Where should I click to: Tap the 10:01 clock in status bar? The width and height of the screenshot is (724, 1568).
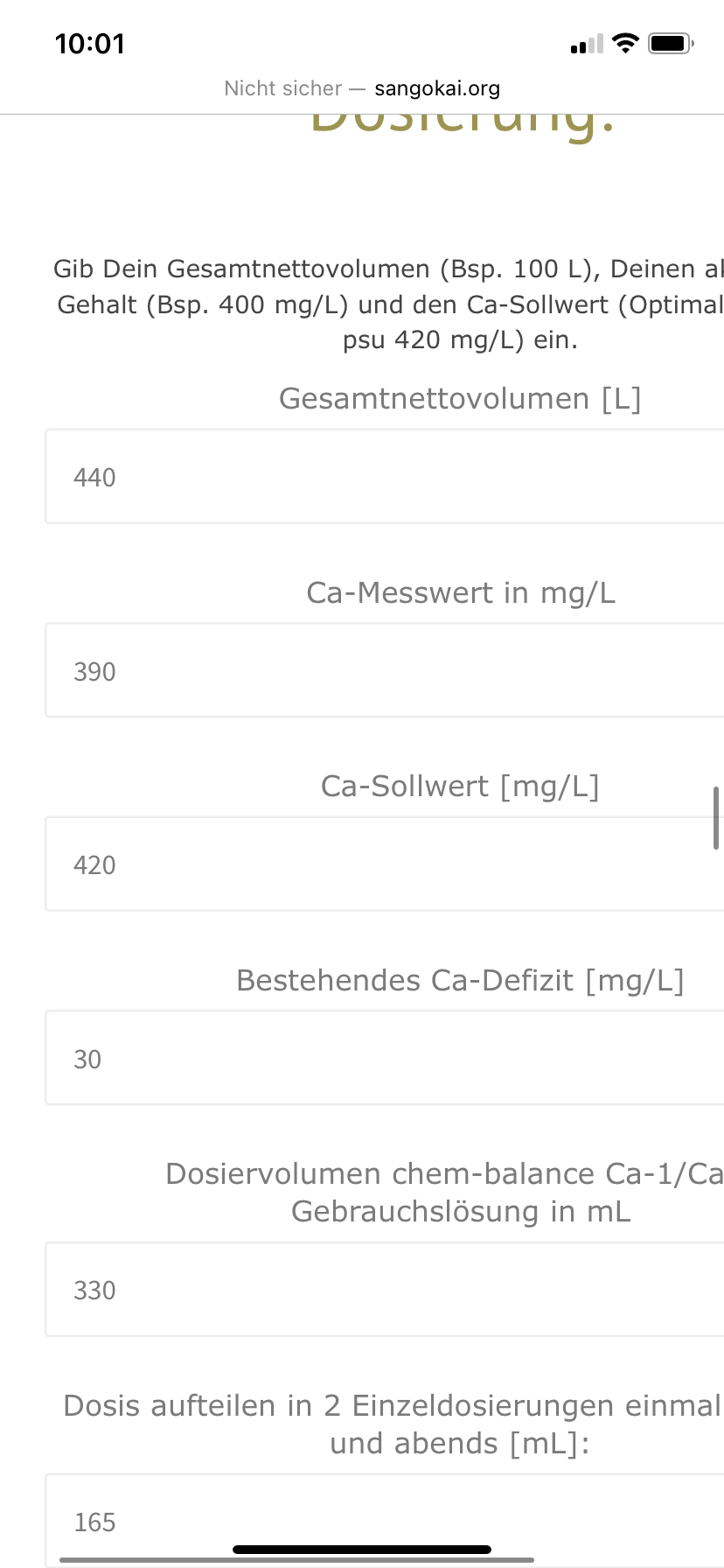click(x=90, y=44)
